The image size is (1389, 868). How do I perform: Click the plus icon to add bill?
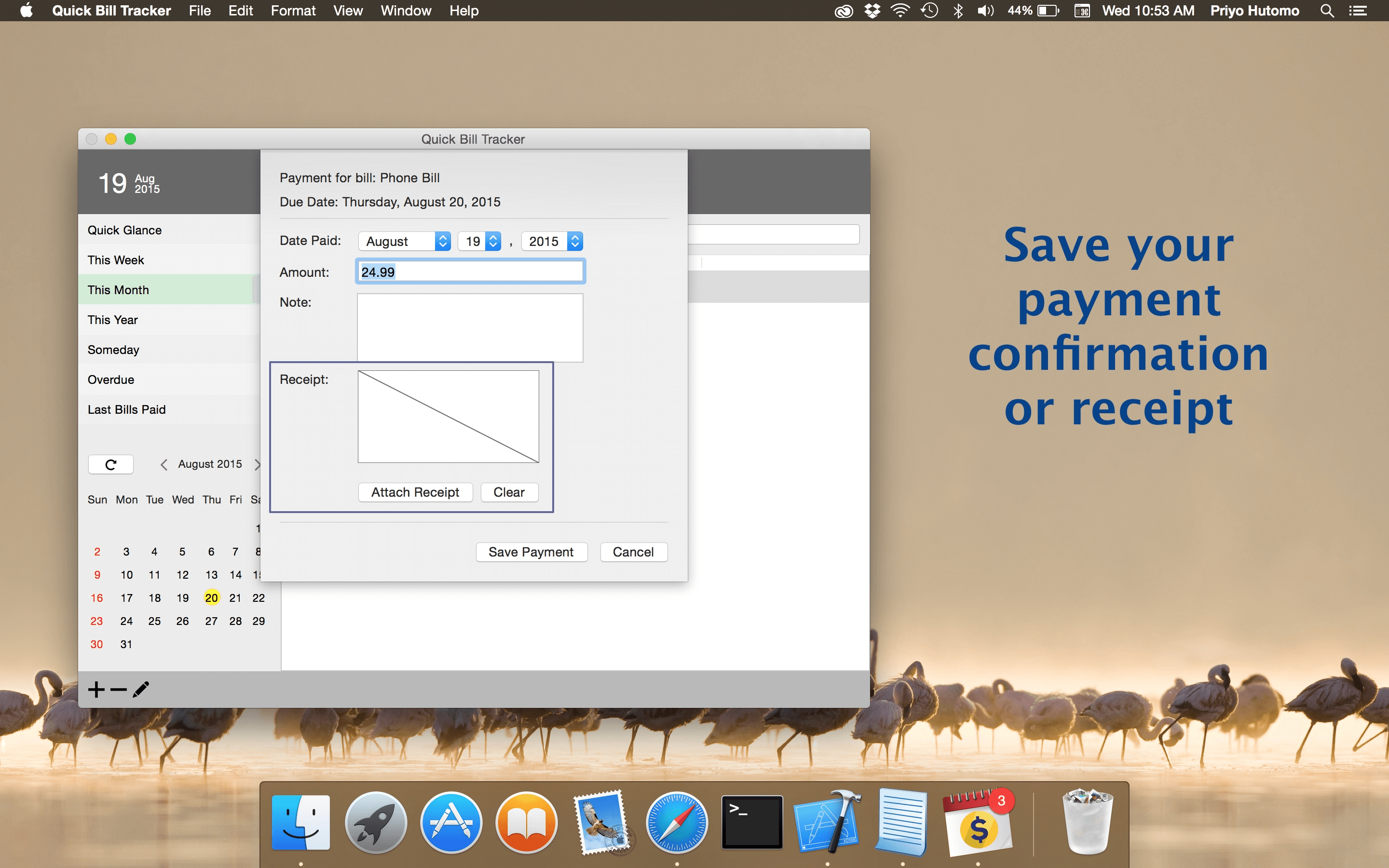tap(96, 689)
